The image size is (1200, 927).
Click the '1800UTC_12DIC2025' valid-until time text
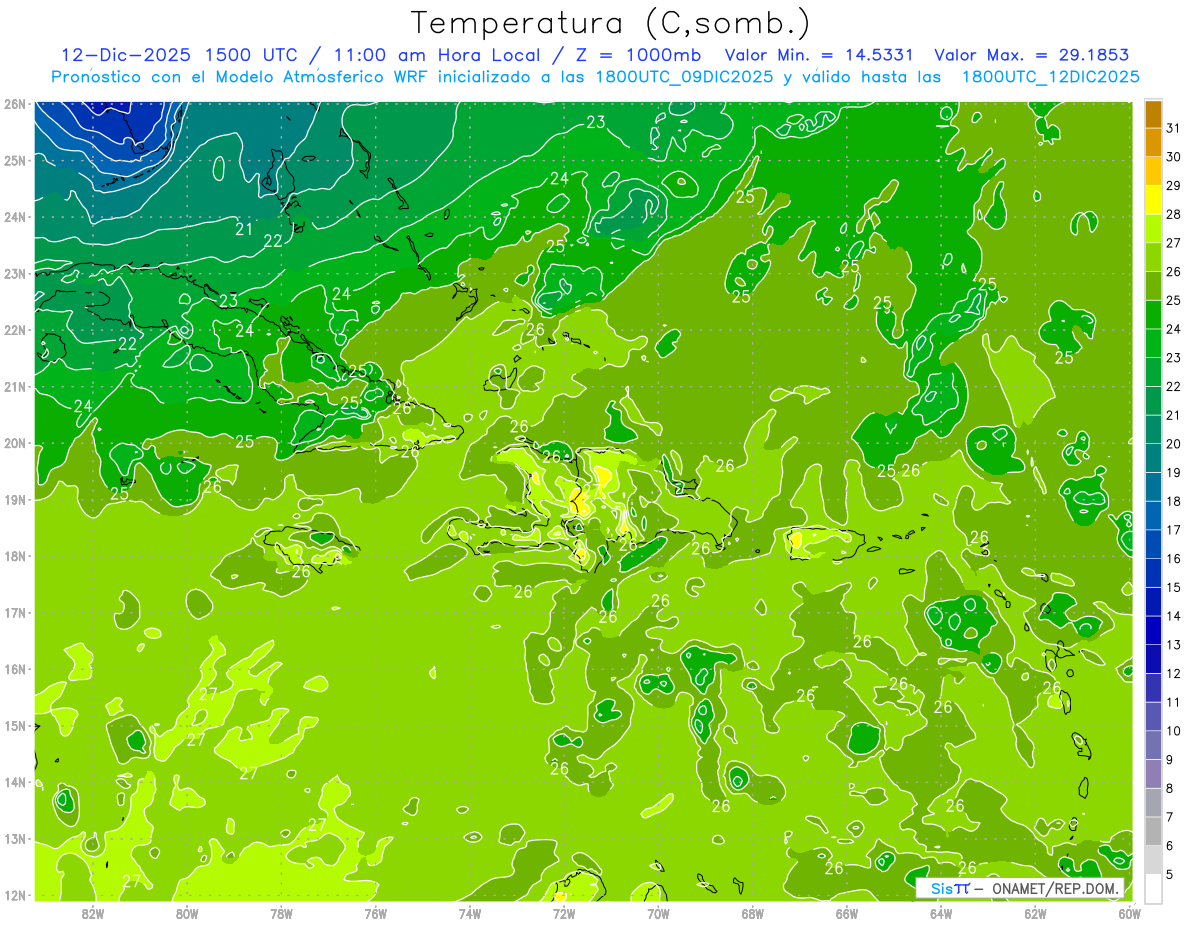[1050, 77]
